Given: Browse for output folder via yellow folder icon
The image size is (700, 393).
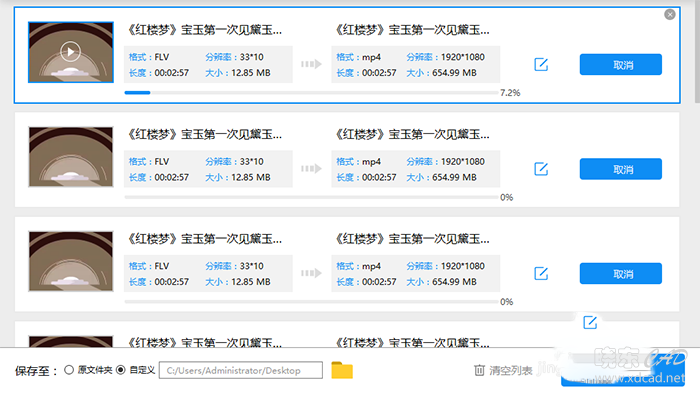Looking at the screenshot, I should pyautogui.click(x=342, y=370).
